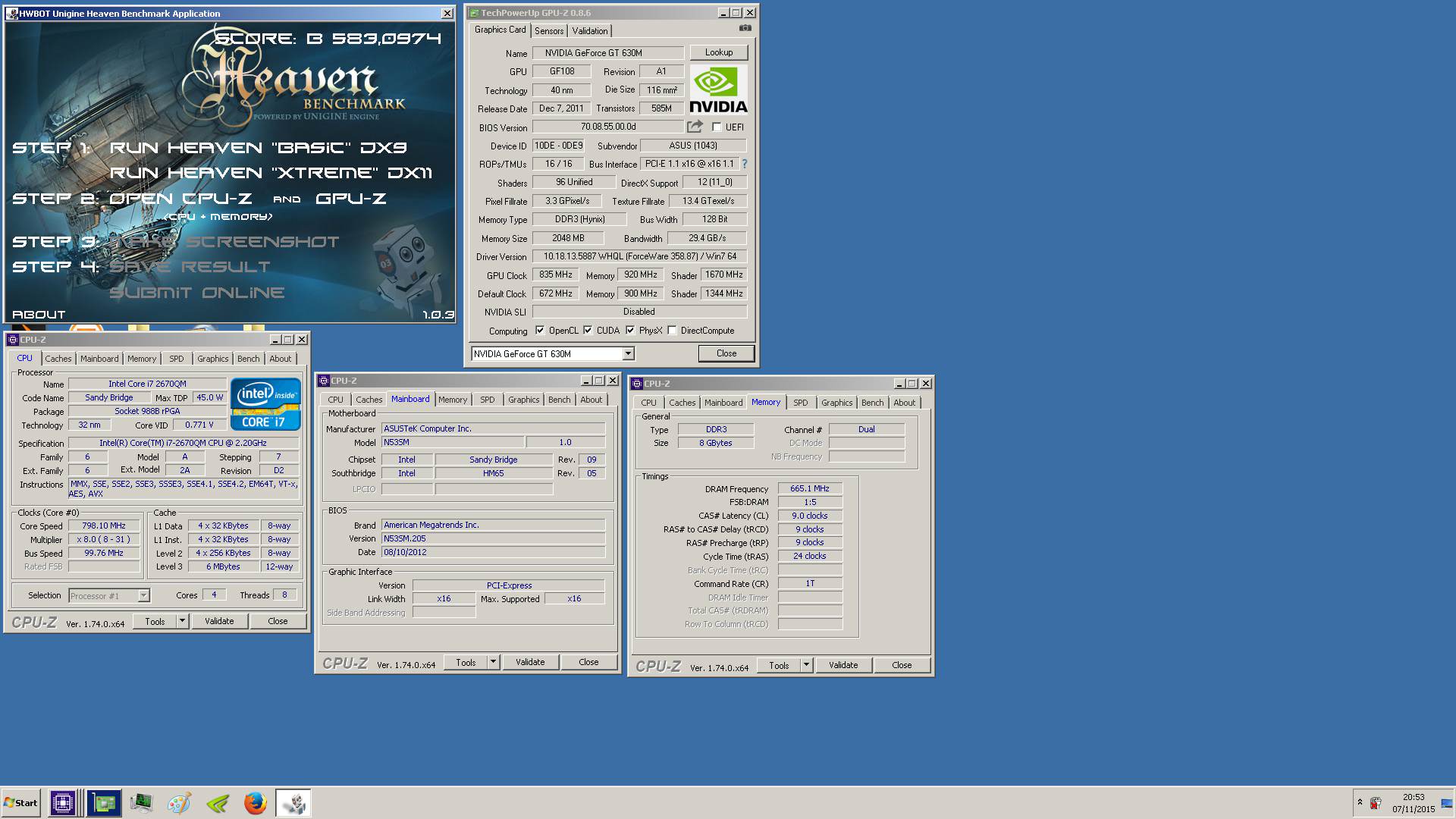
Task: Click the bus interface question mark icon
Action: pos(744,164)
